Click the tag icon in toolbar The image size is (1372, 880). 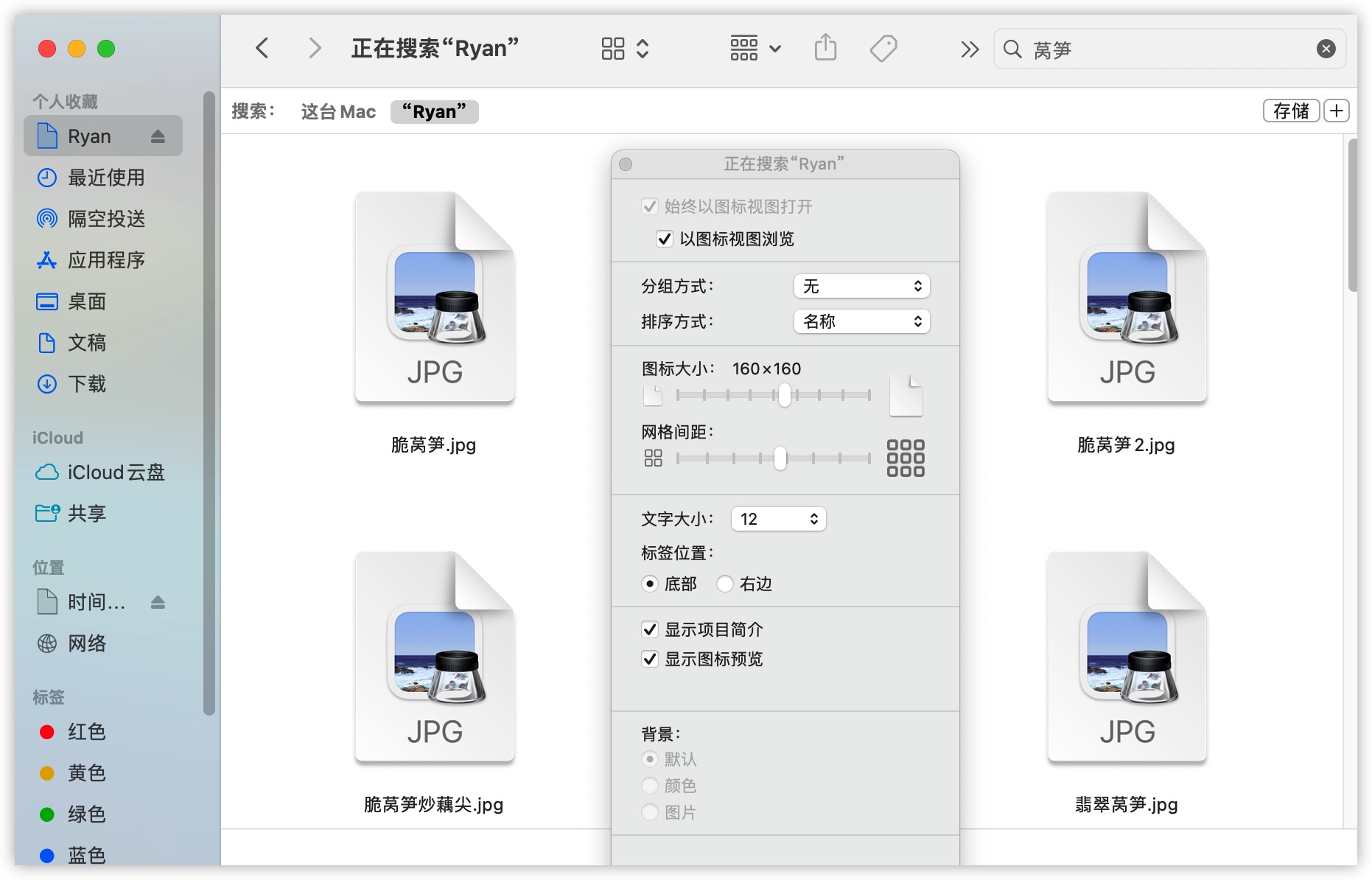coord(883,49)
